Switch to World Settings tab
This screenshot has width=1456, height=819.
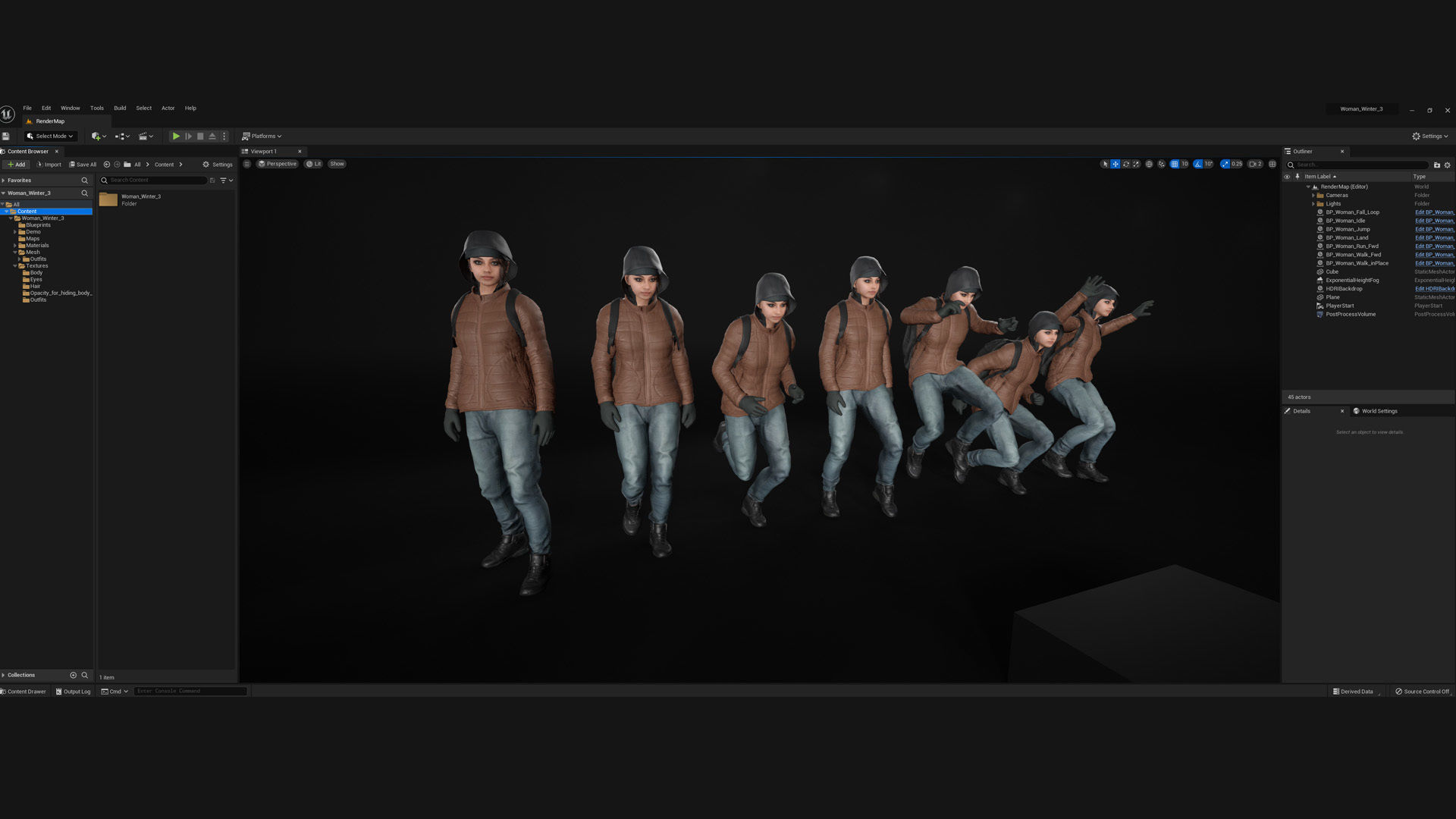coord(1379,411)
